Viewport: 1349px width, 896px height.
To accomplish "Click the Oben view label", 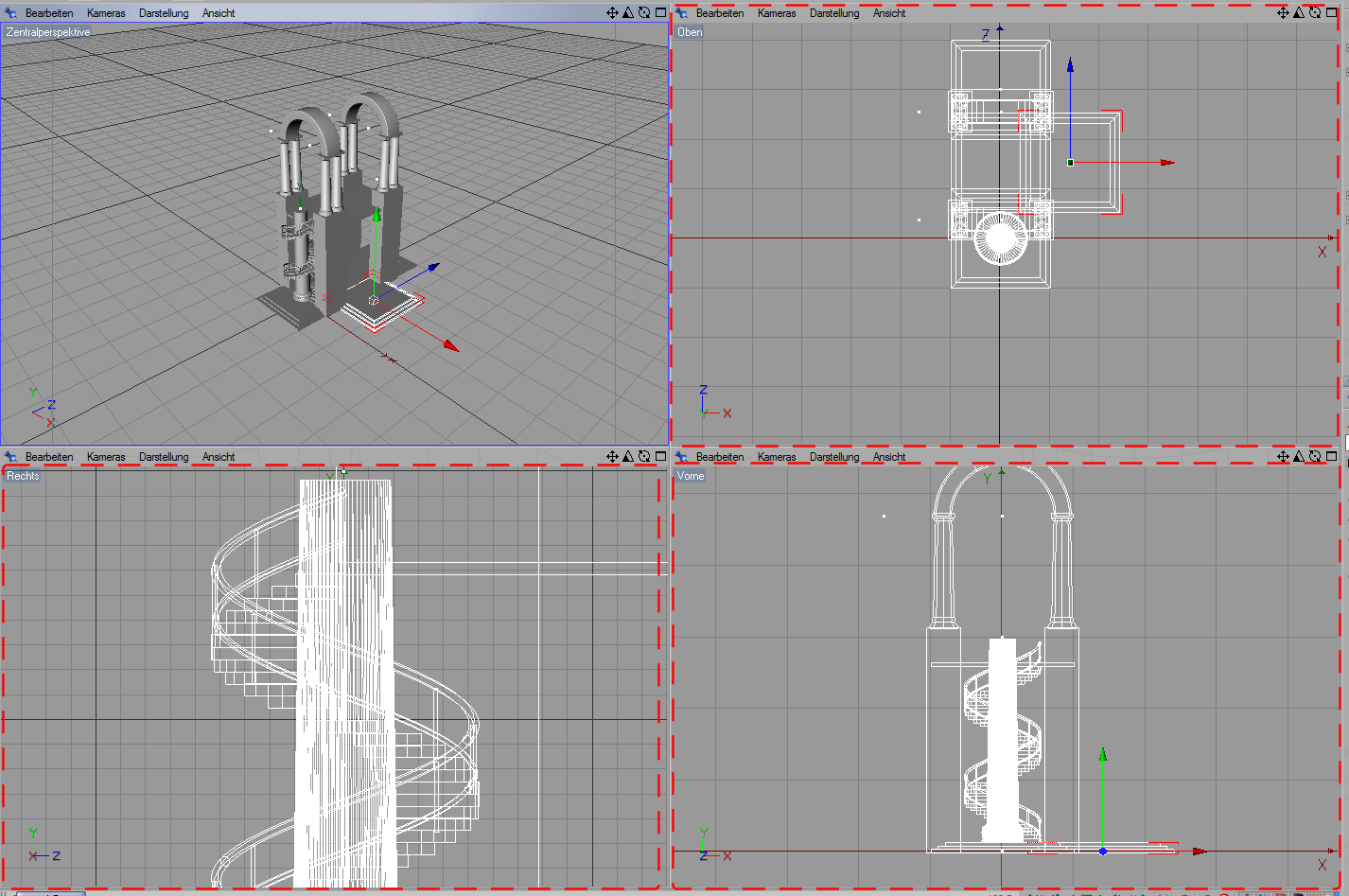I will click(x=690, y=32).
